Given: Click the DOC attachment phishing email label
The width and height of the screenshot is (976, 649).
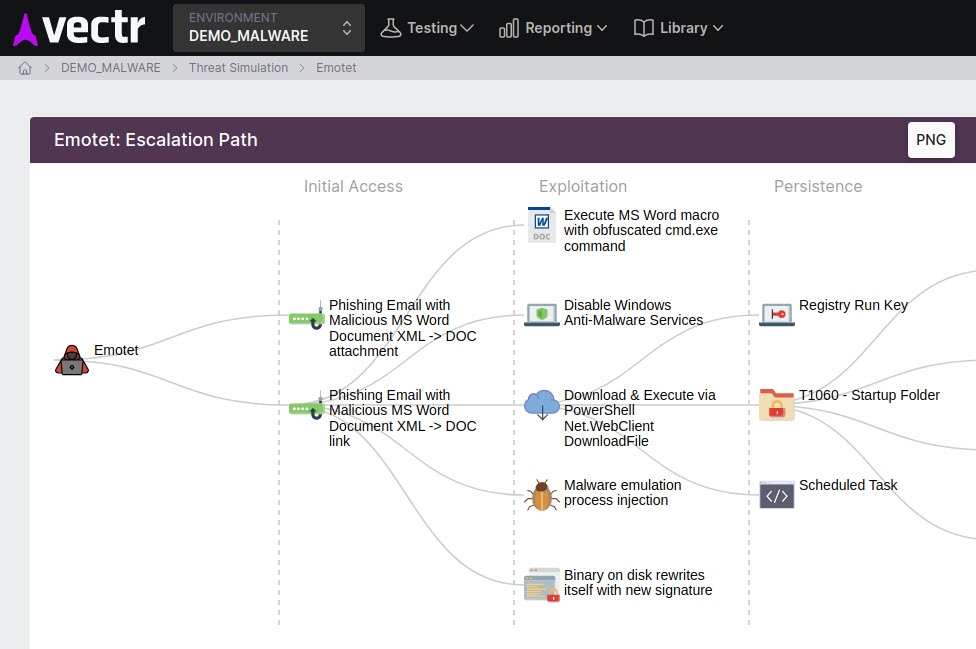Looking at the screenshot, I should tap(402, 328).
